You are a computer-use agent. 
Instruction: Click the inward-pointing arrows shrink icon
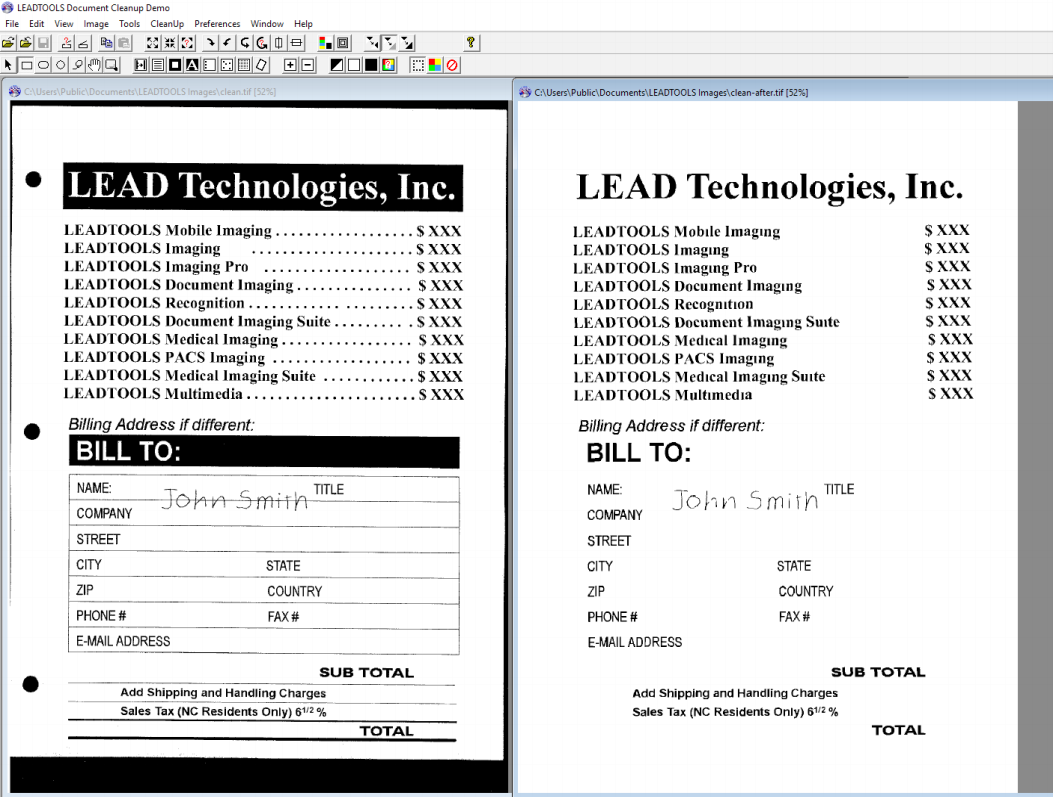[170, 43]
